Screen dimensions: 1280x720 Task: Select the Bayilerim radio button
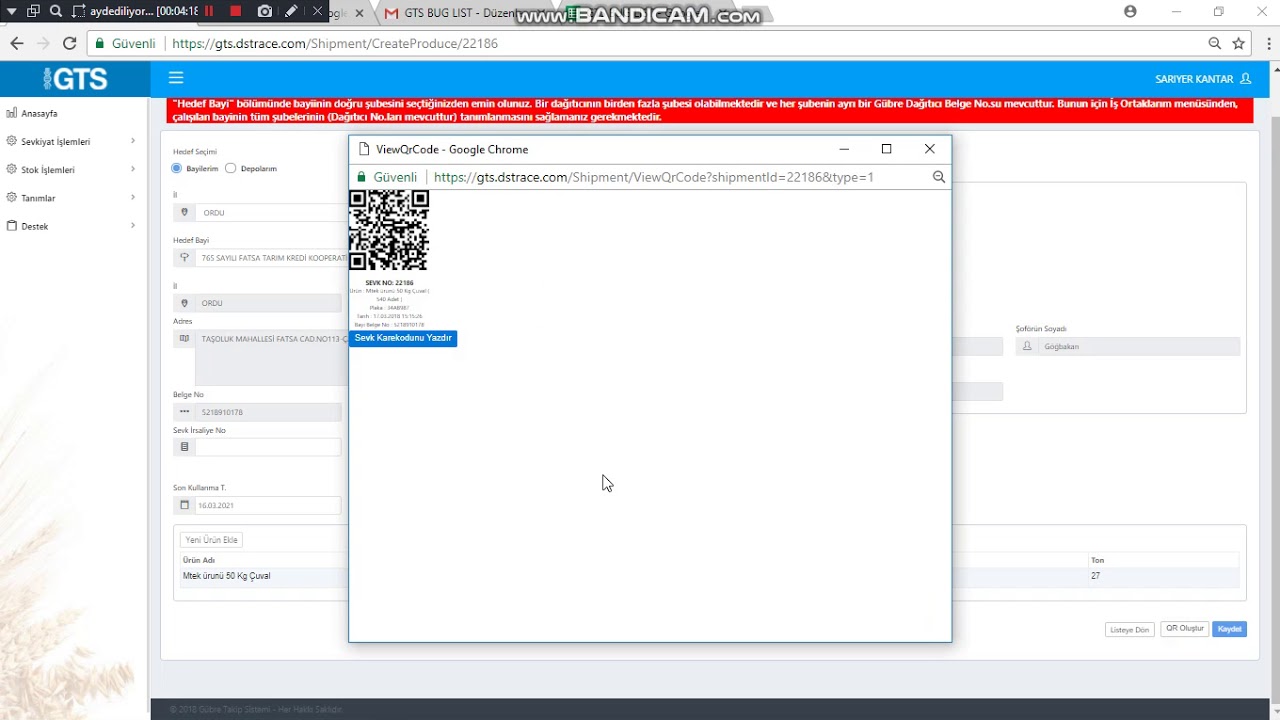177,168
